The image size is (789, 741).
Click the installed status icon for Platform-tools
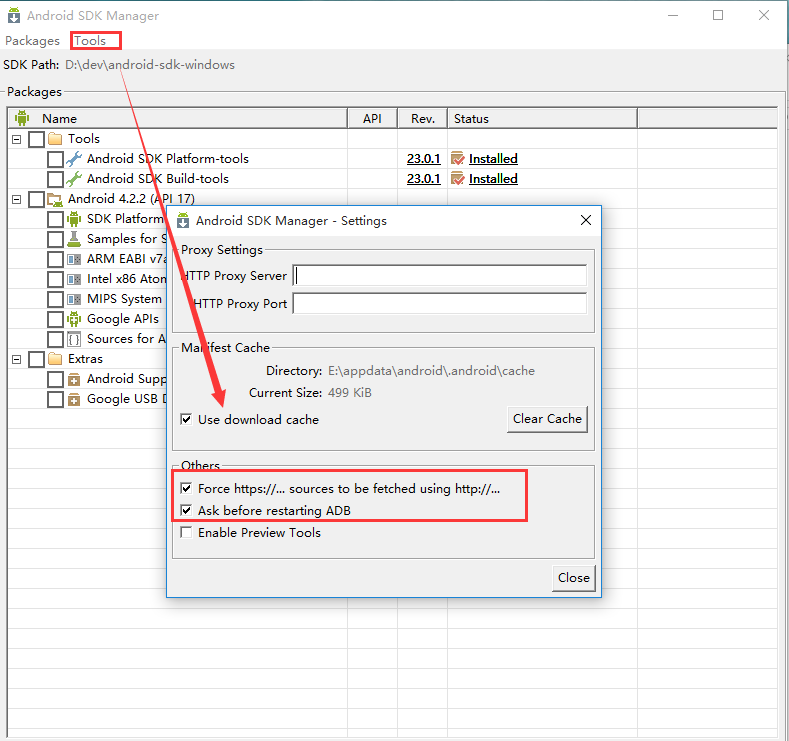tap(457, 158)
